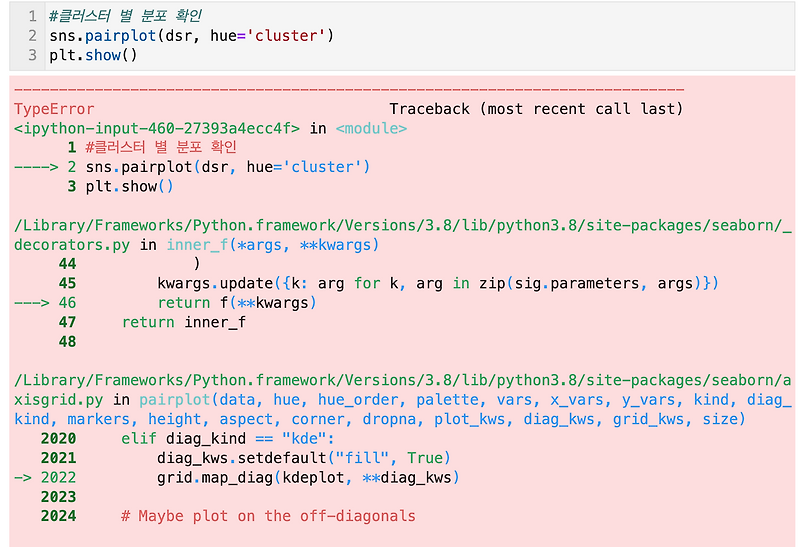Viewport: 800px width, 547px height.
Task: Click 'elif diag_kind == "kde":' line 2020
Action: point(228,438)
